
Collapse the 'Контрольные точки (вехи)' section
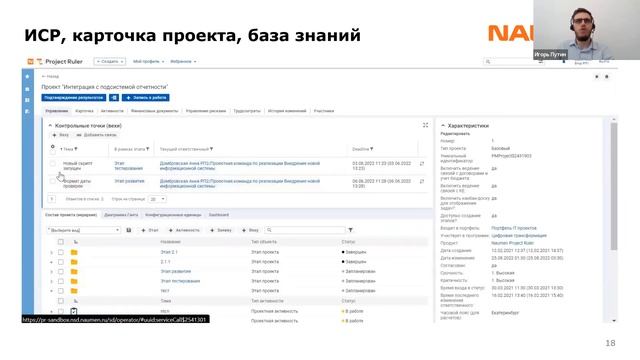pyautogui.click(x=50, y=126)
